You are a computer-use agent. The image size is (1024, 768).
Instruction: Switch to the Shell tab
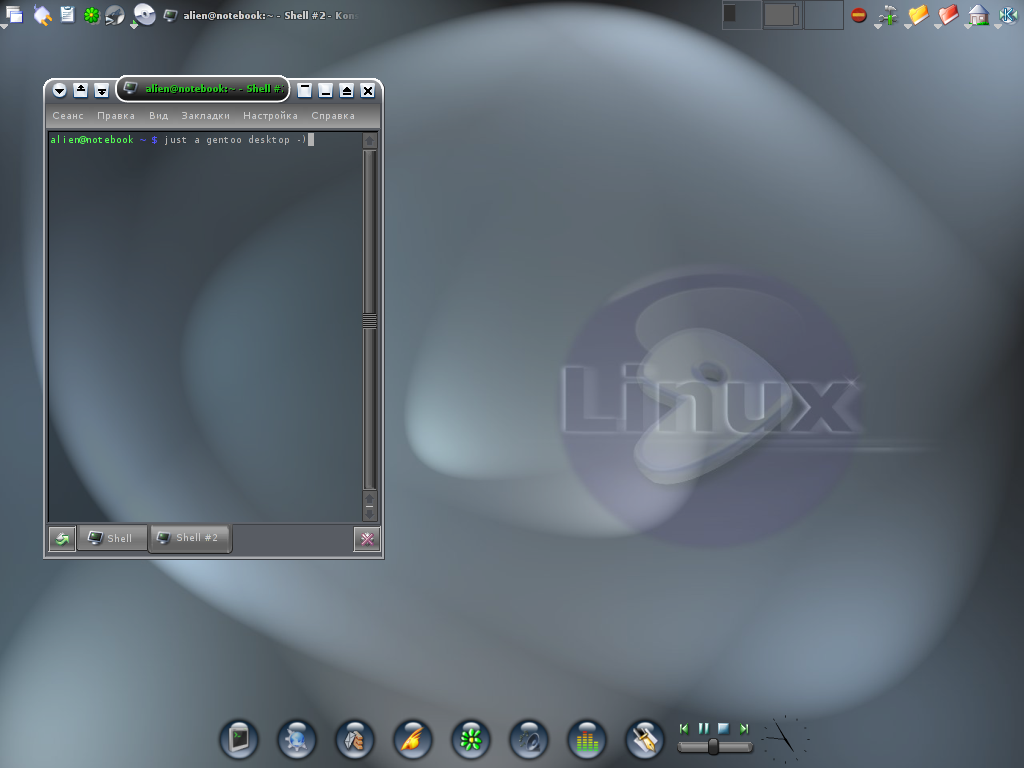click(x=112, y=538)
